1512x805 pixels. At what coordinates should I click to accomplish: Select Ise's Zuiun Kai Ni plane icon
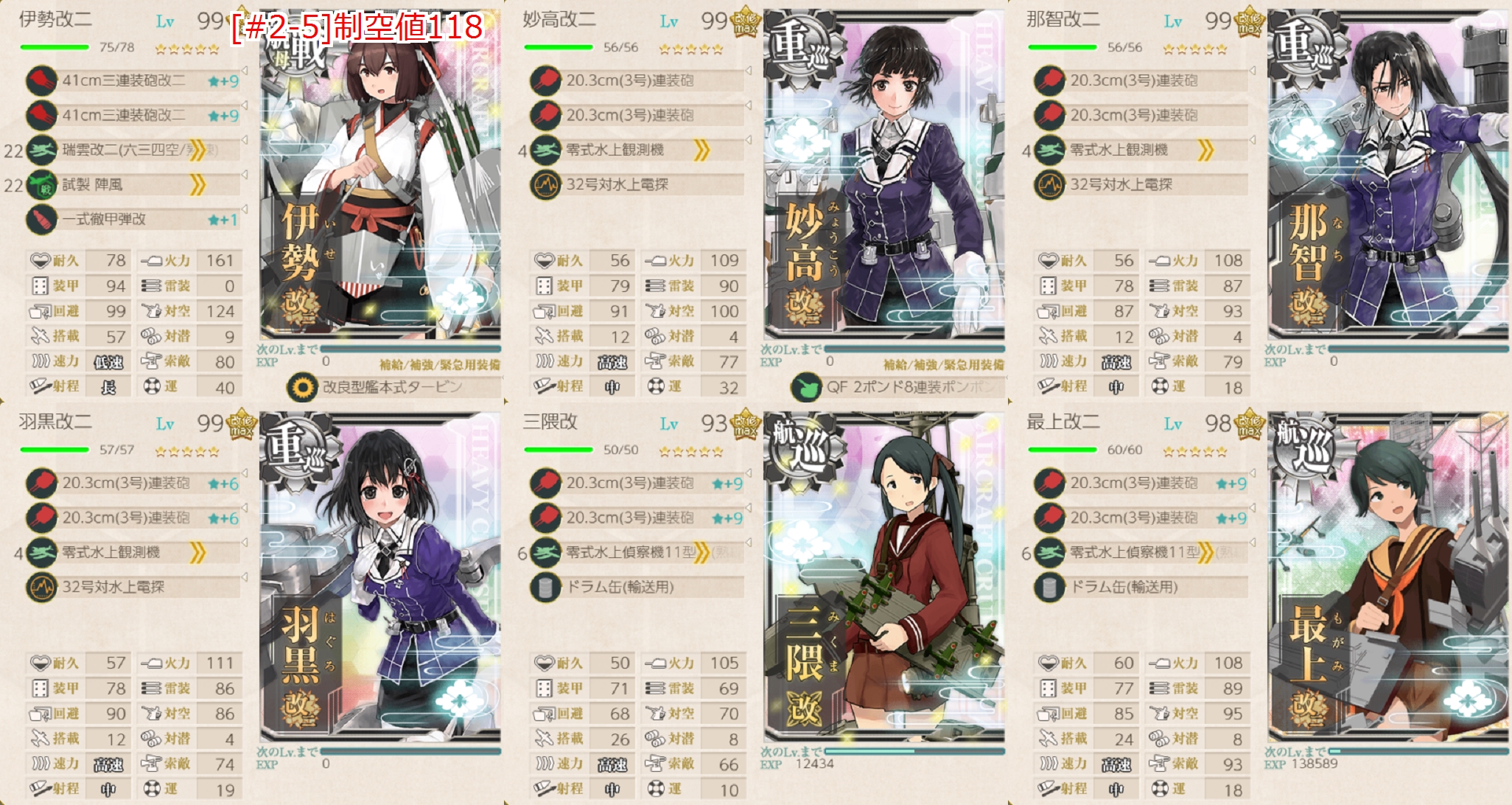point(41,150)
